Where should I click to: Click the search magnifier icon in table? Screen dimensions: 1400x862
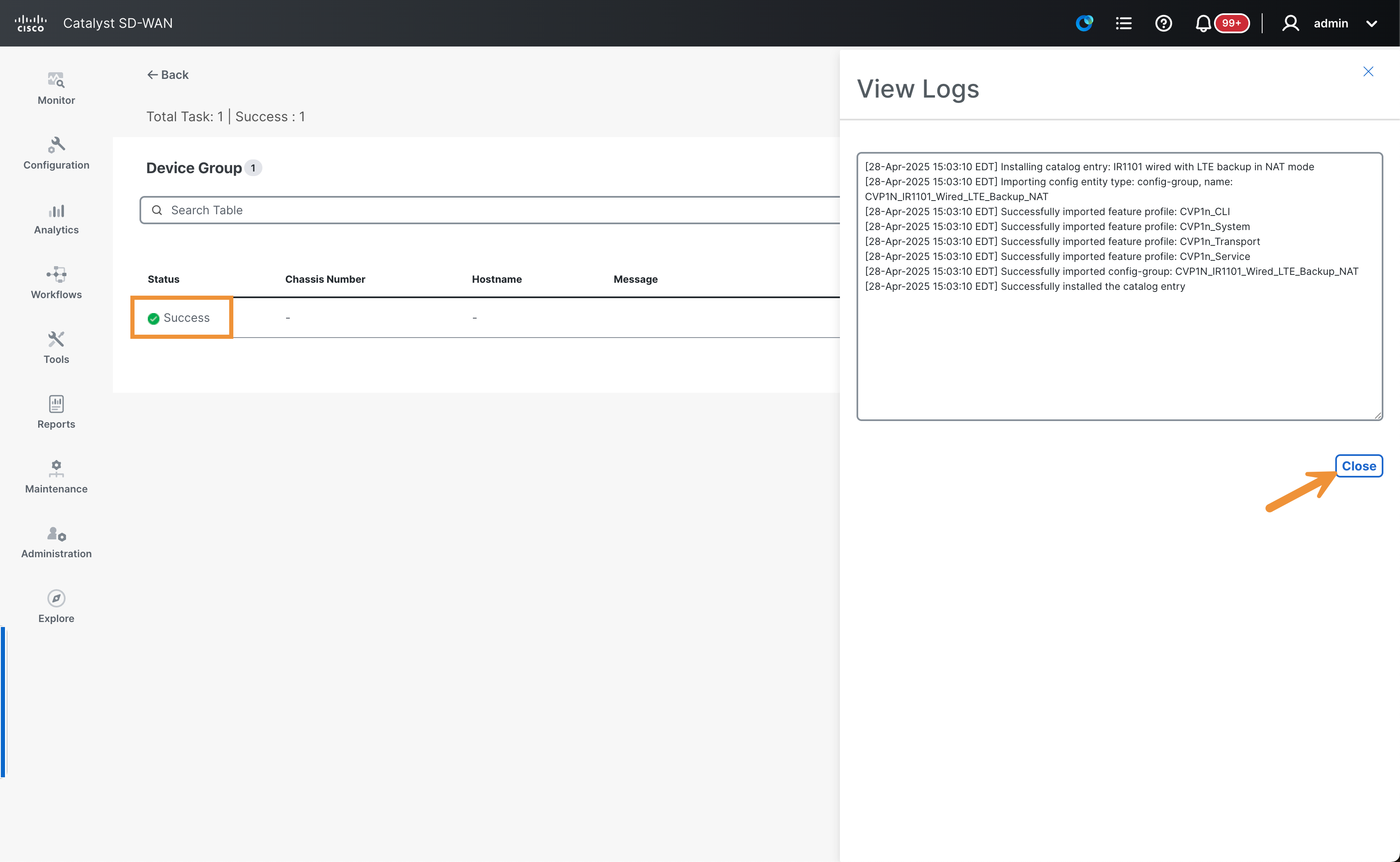pyautogui.click(x=157, y=211)
